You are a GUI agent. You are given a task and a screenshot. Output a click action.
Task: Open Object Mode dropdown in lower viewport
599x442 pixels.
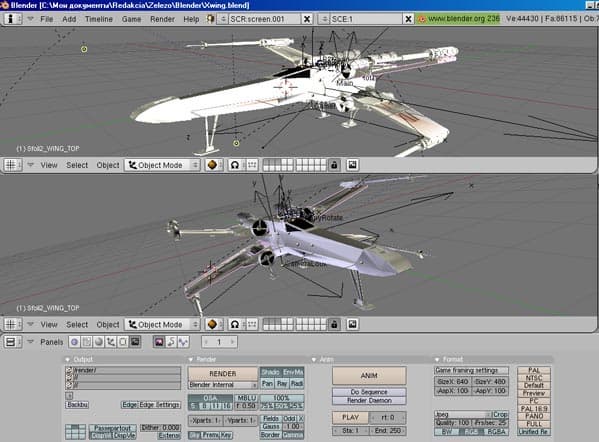(x=162, y=324)
